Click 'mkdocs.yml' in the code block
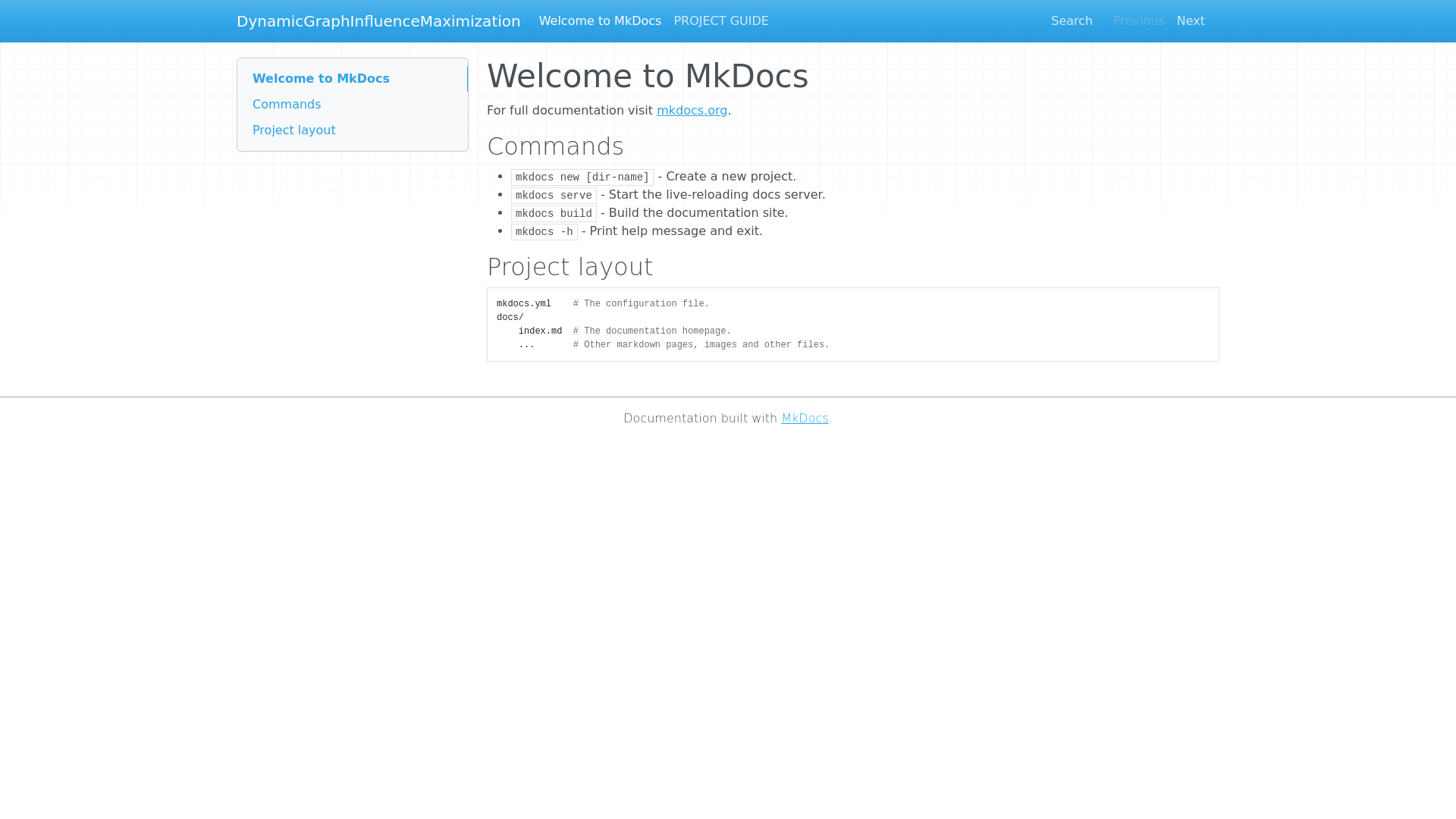 [524, 304]
